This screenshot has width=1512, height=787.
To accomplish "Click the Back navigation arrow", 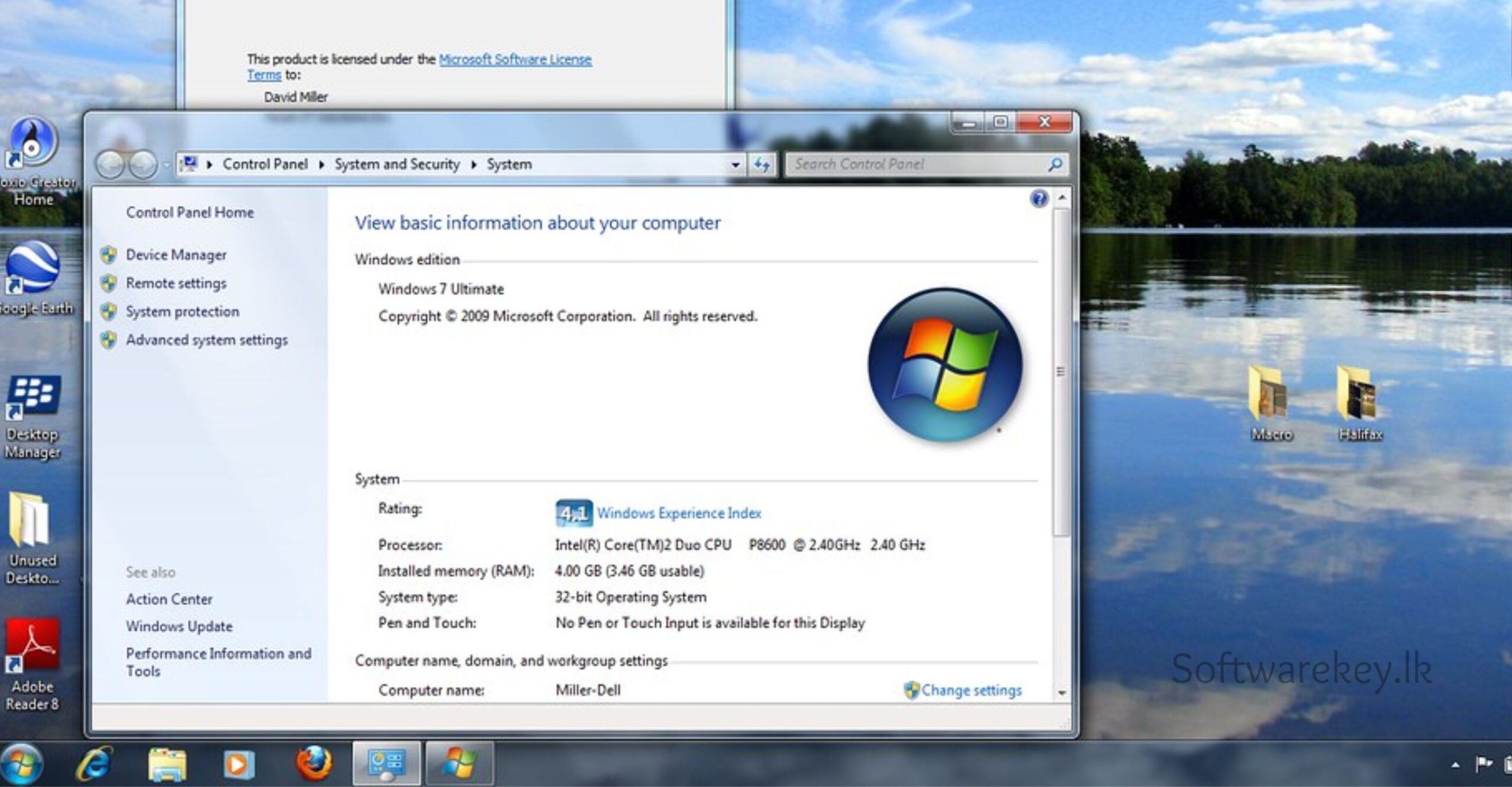I will click(111, 165).
